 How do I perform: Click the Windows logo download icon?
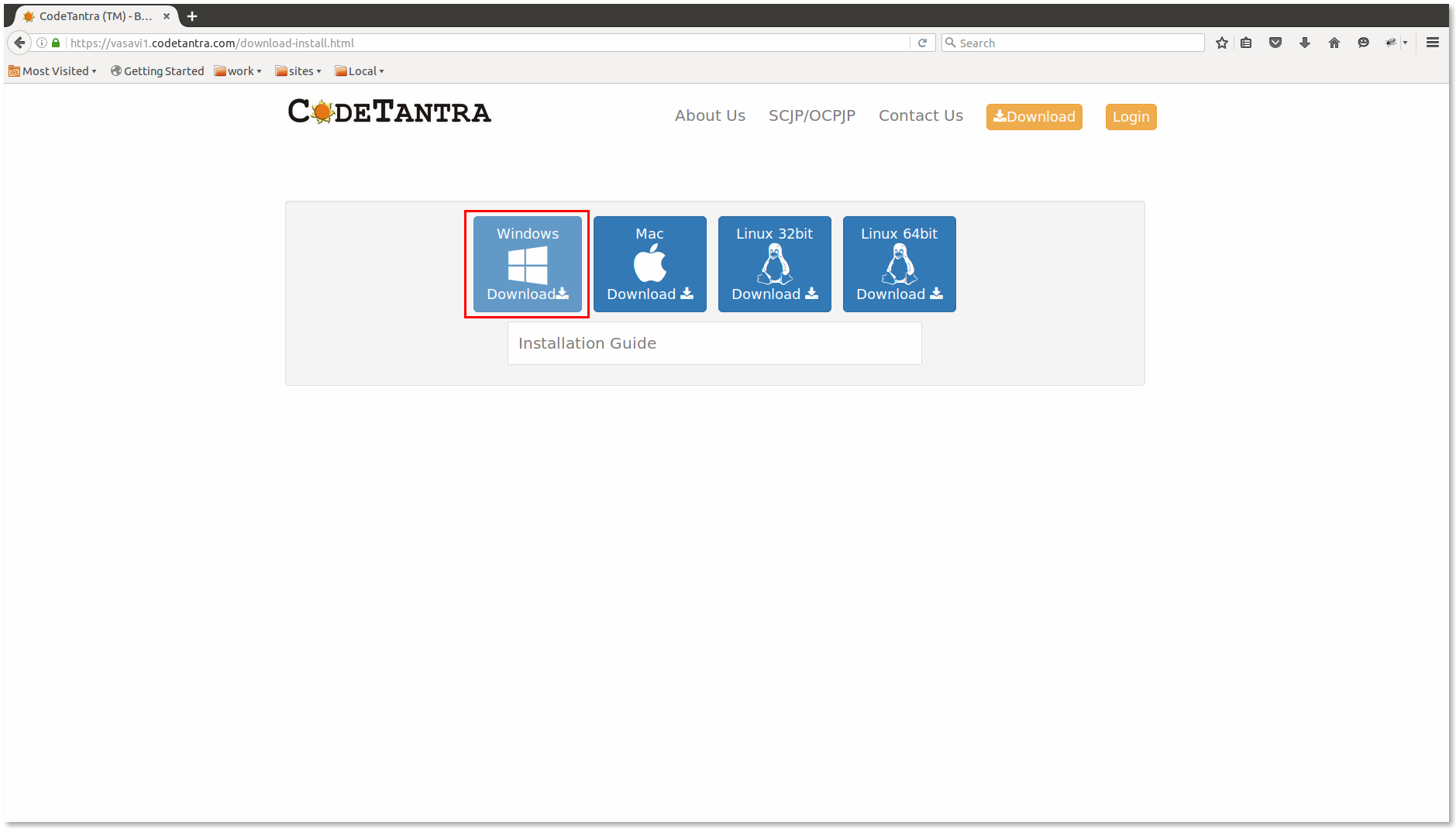coord(527,266)
